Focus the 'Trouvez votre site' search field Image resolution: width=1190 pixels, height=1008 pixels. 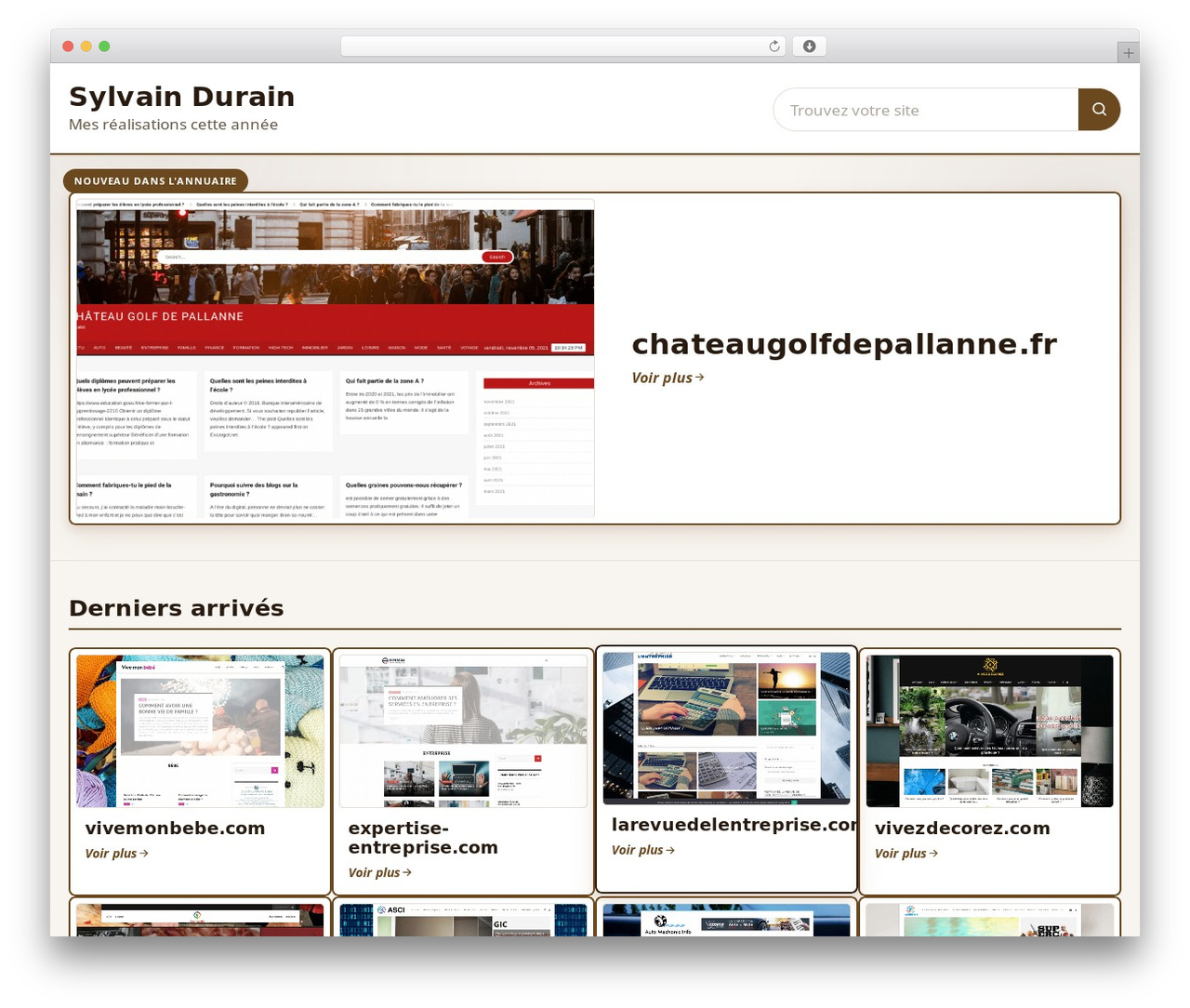tap(926, 110)
